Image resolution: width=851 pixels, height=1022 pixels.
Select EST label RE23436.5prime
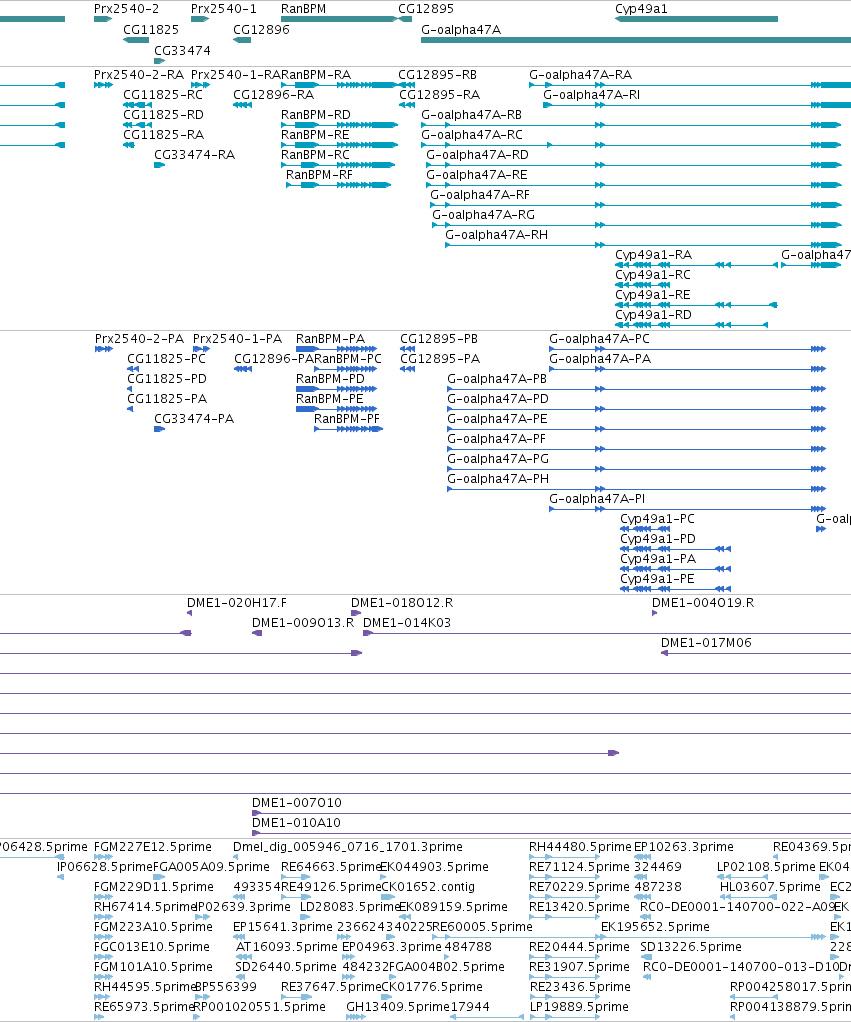click(581, 987)
